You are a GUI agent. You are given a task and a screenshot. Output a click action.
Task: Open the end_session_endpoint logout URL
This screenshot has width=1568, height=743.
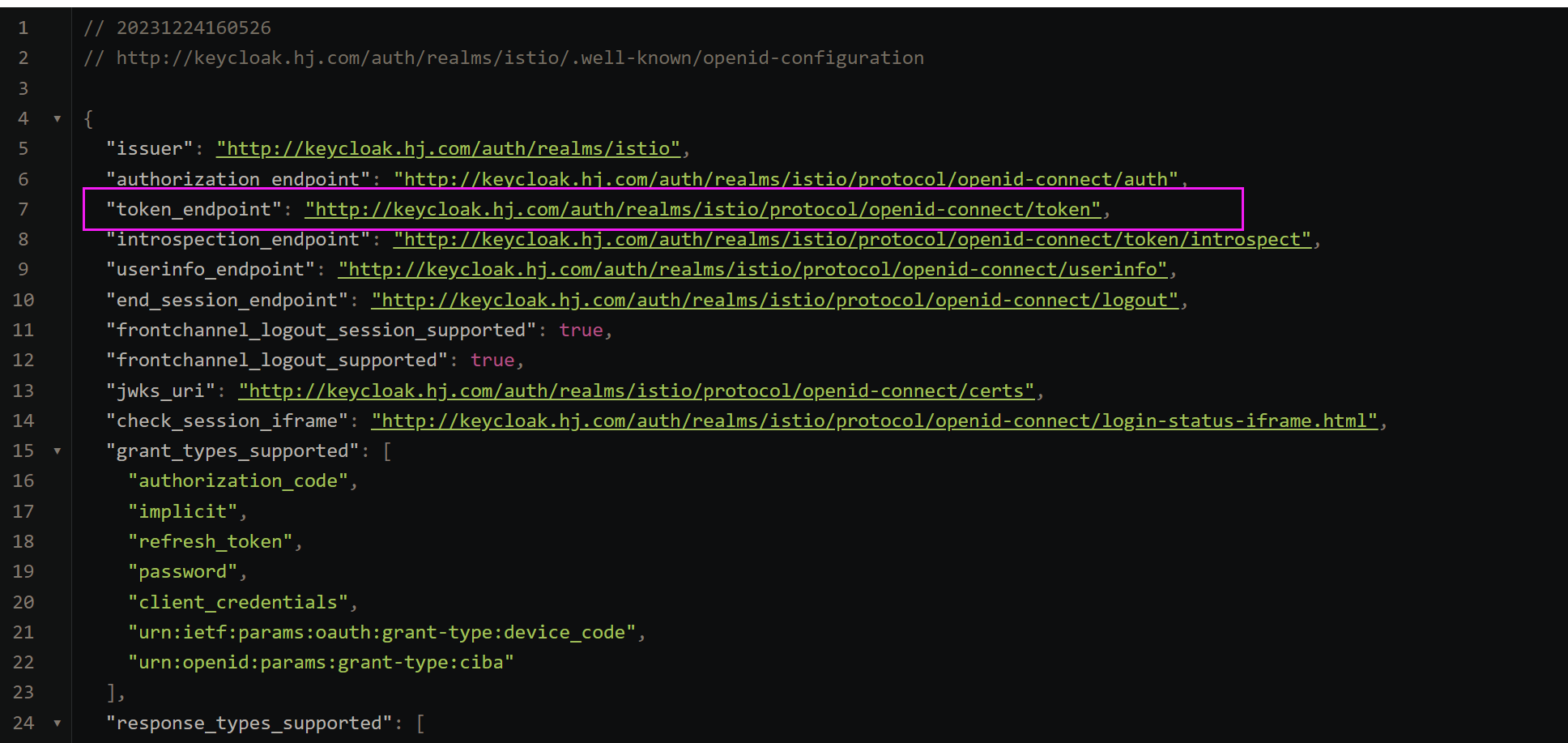[775, 301]
